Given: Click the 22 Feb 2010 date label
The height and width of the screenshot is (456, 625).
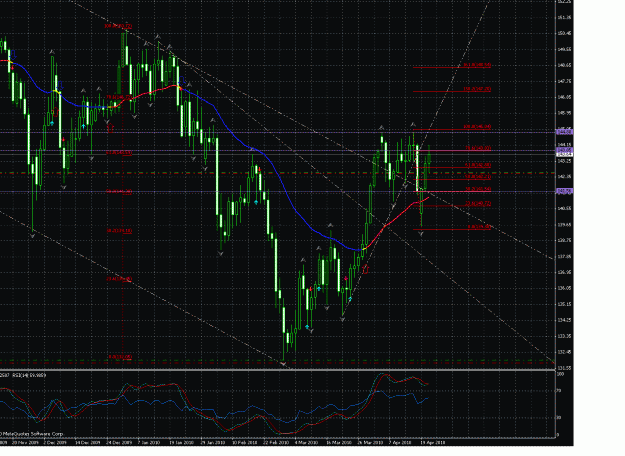Looking at the screenshot, I should pos(276,442).
